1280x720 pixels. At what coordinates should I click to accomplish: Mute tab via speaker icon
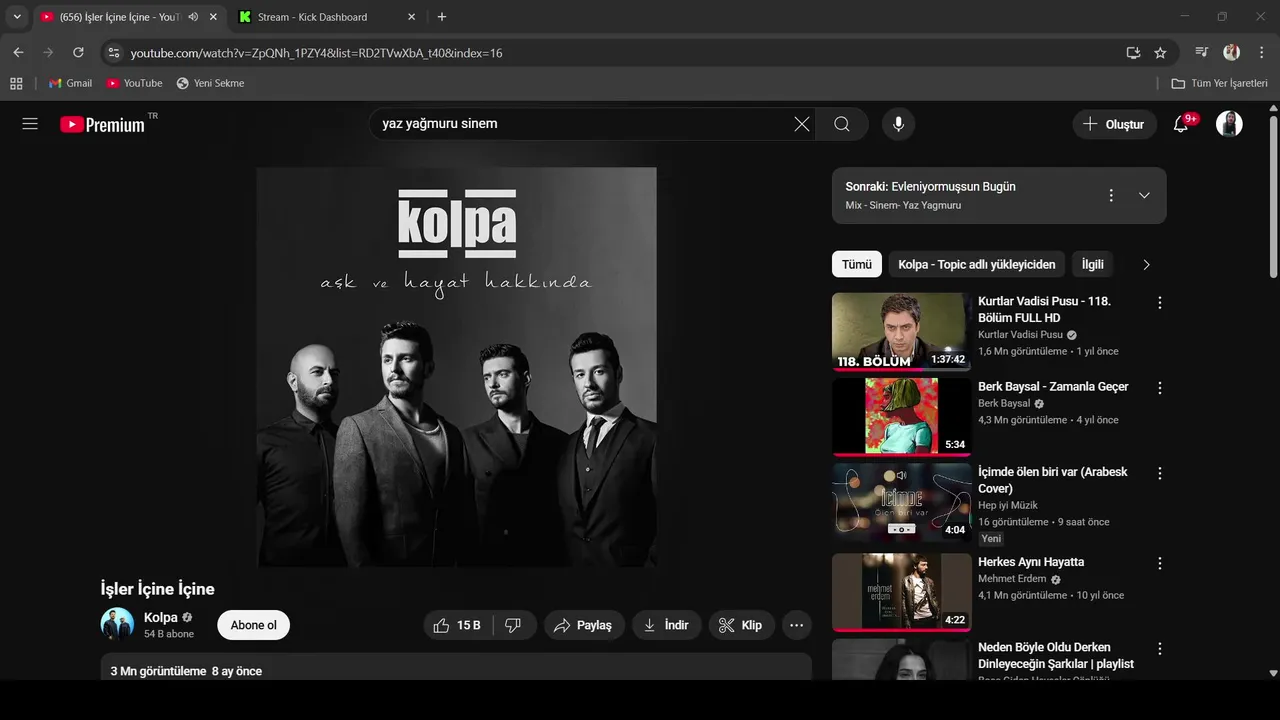tap(193, 17)
